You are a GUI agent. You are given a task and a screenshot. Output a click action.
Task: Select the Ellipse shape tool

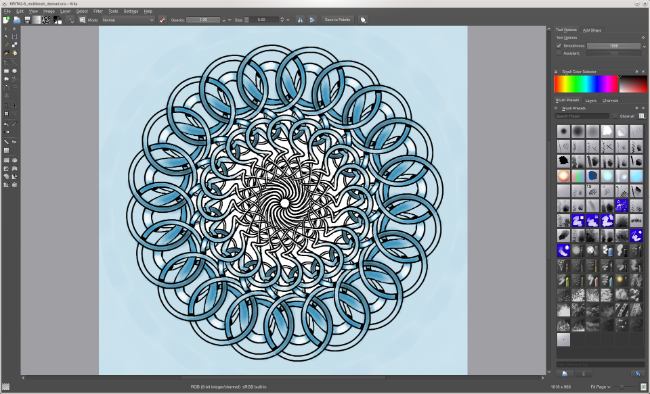coord(15,71)
